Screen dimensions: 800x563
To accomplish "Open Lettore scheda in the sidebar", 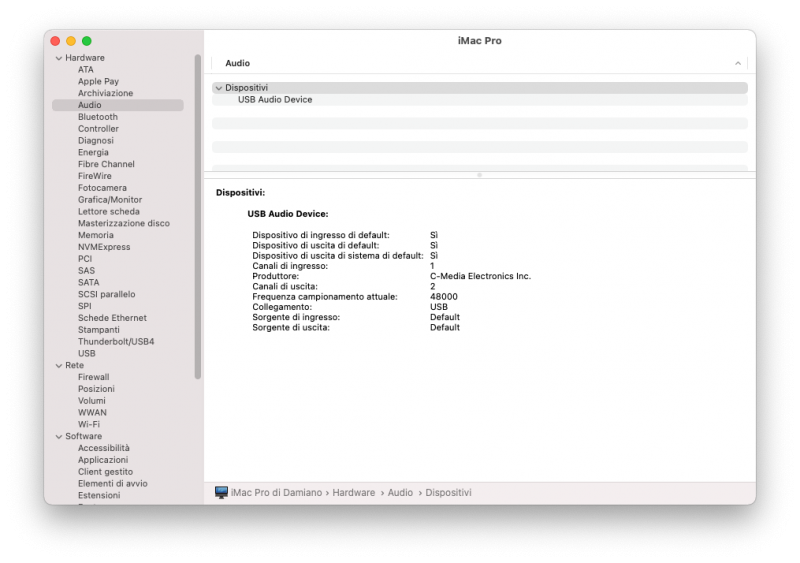I will [x=109, y=211].
